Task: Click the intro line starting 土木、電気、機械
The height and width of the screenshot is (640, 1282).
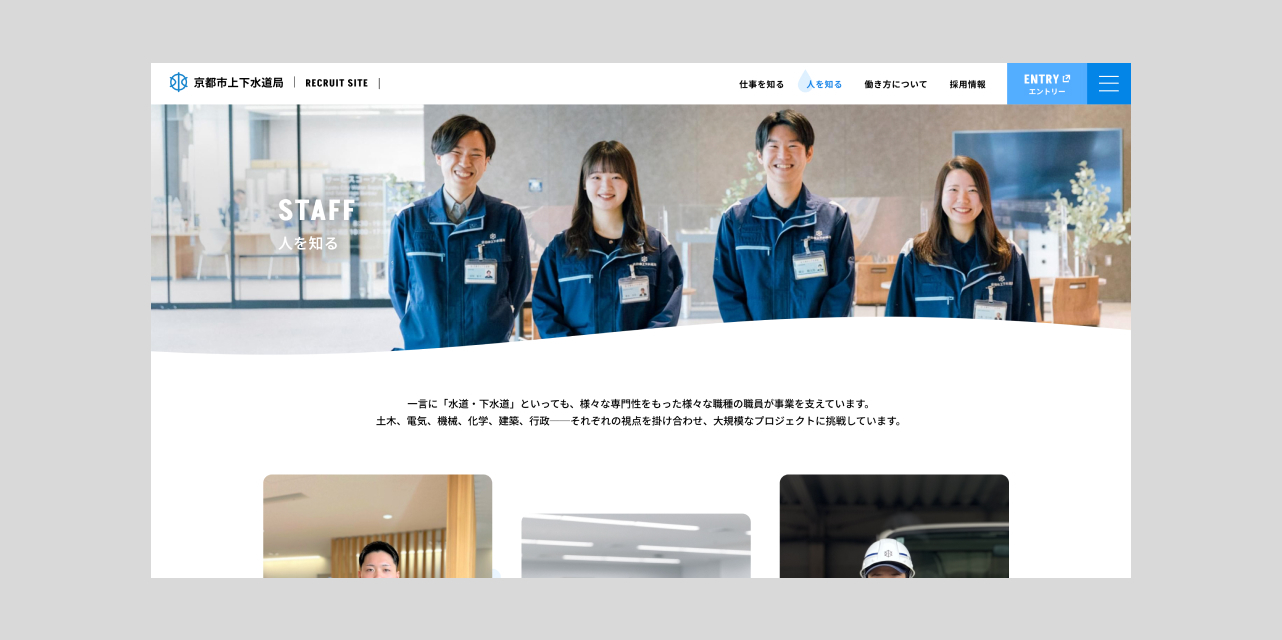Action: point(640,421)
